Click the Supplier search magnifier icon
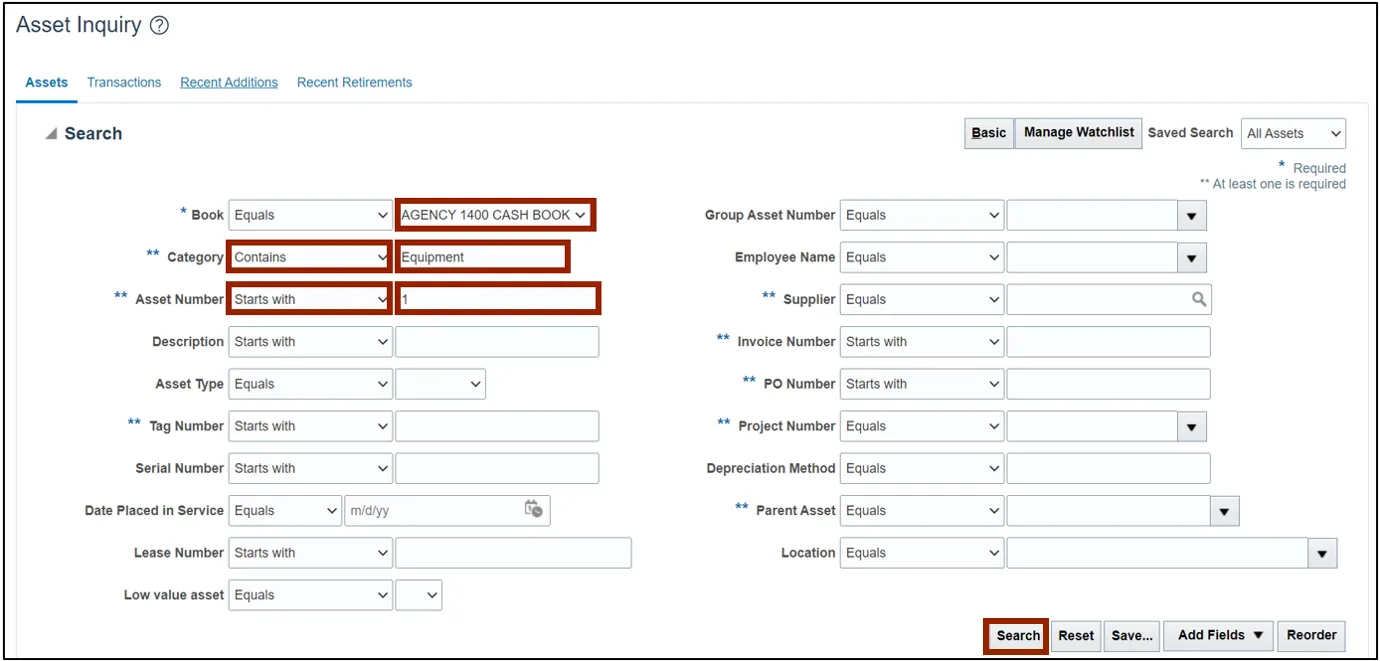Image resolution: width=1380 pixels, height=661 pixels. tap(1199, 299)
